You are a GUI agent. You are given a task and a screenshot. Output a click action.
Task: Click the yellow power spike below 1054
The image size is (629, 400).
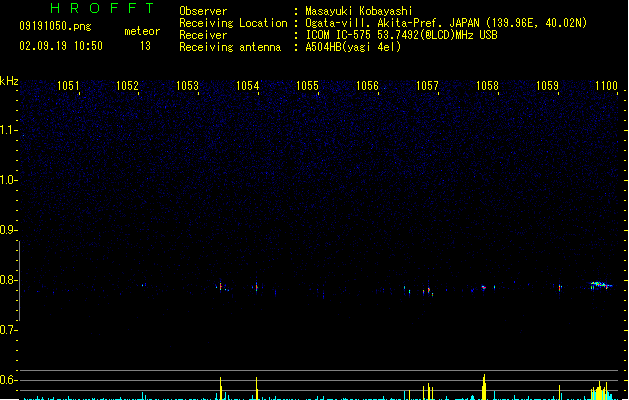pyautogui.click(x=256, y=388)
